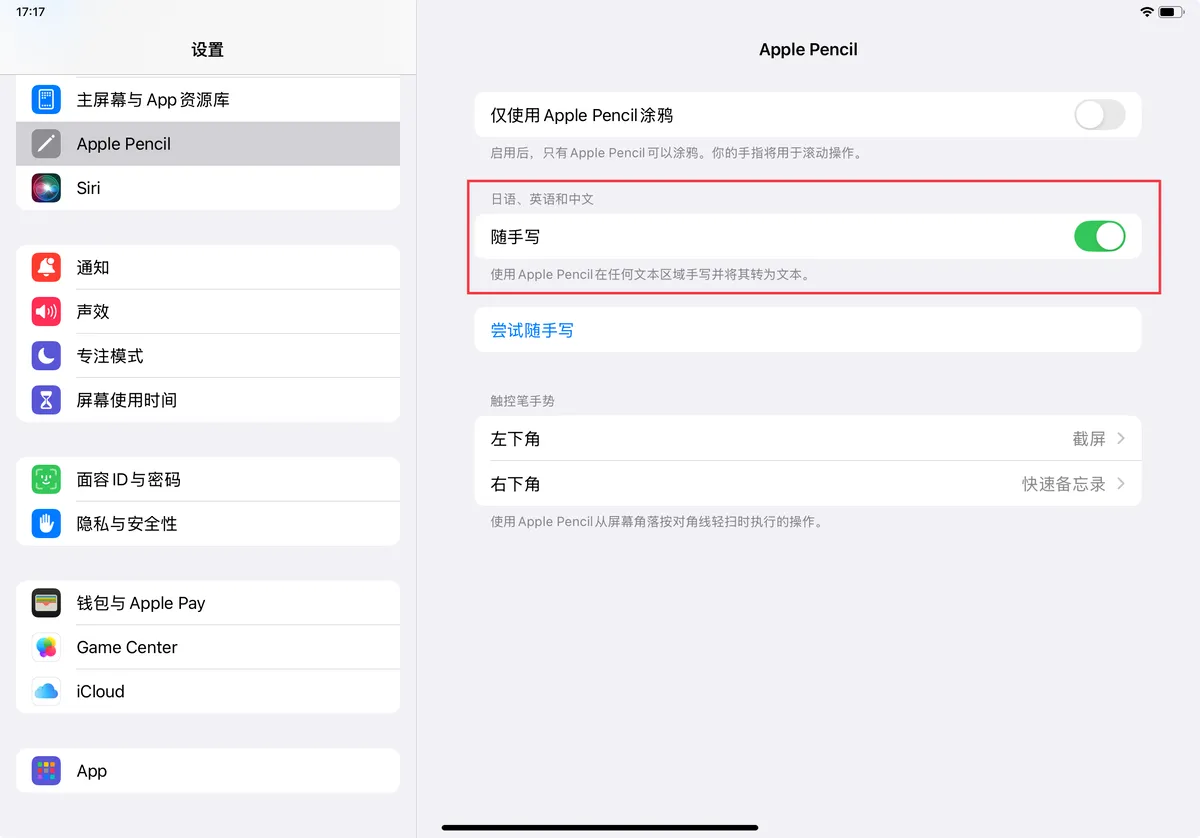Tap the 专注模式 moon icon

pos(46,355)
